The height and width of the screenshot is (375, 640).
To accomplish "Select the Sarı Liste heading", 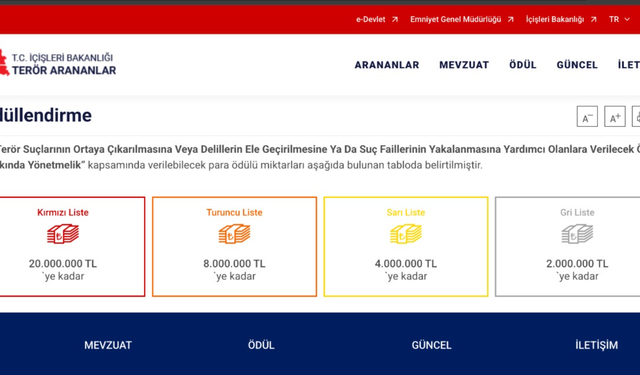I will 406,212.
